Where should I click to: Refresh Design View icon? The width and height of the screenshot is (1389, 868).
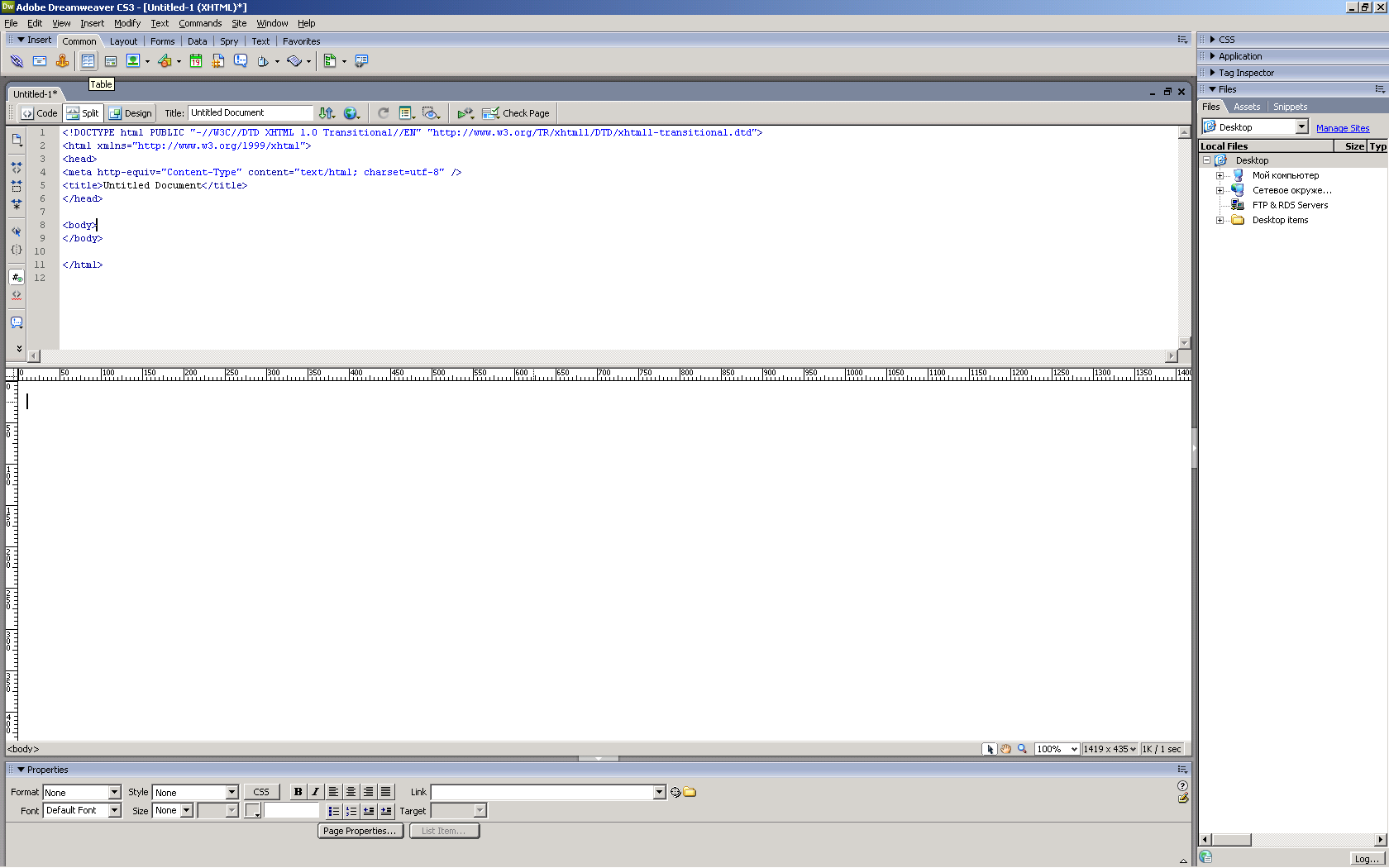click(384, 113)
